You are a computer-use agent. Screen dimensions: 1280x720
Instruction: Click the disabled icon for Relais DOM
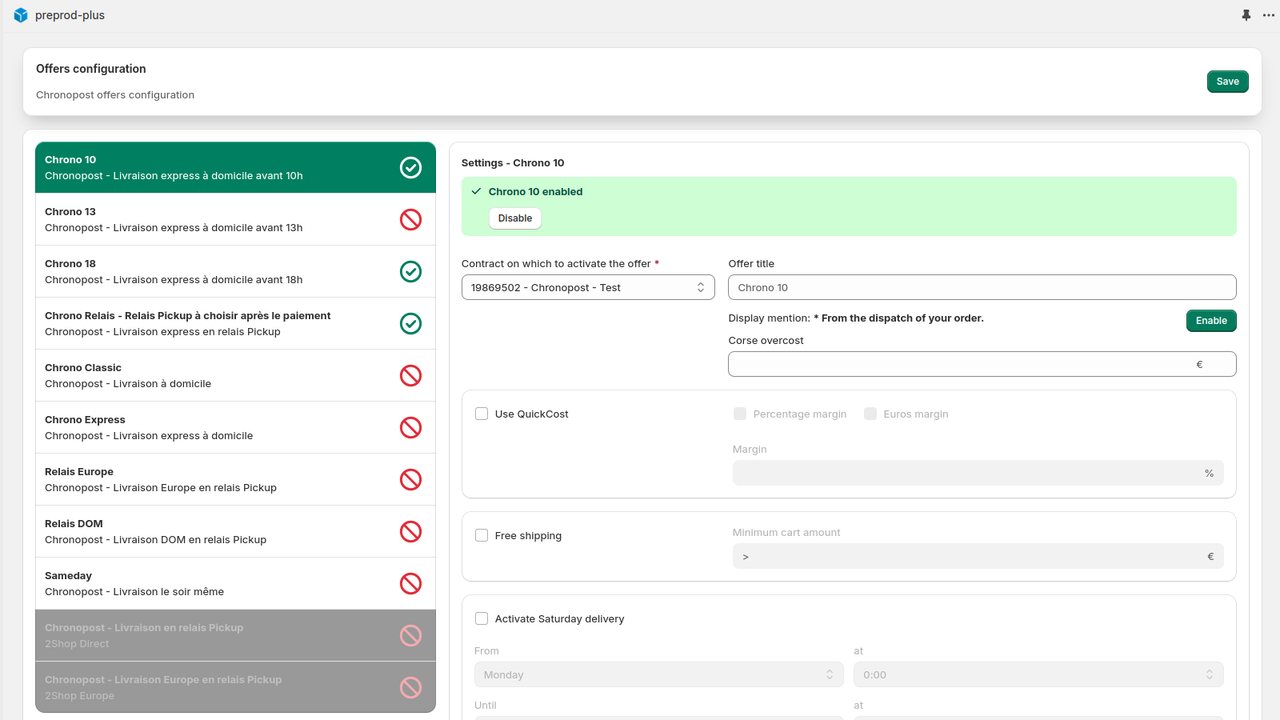coord(411,532)
